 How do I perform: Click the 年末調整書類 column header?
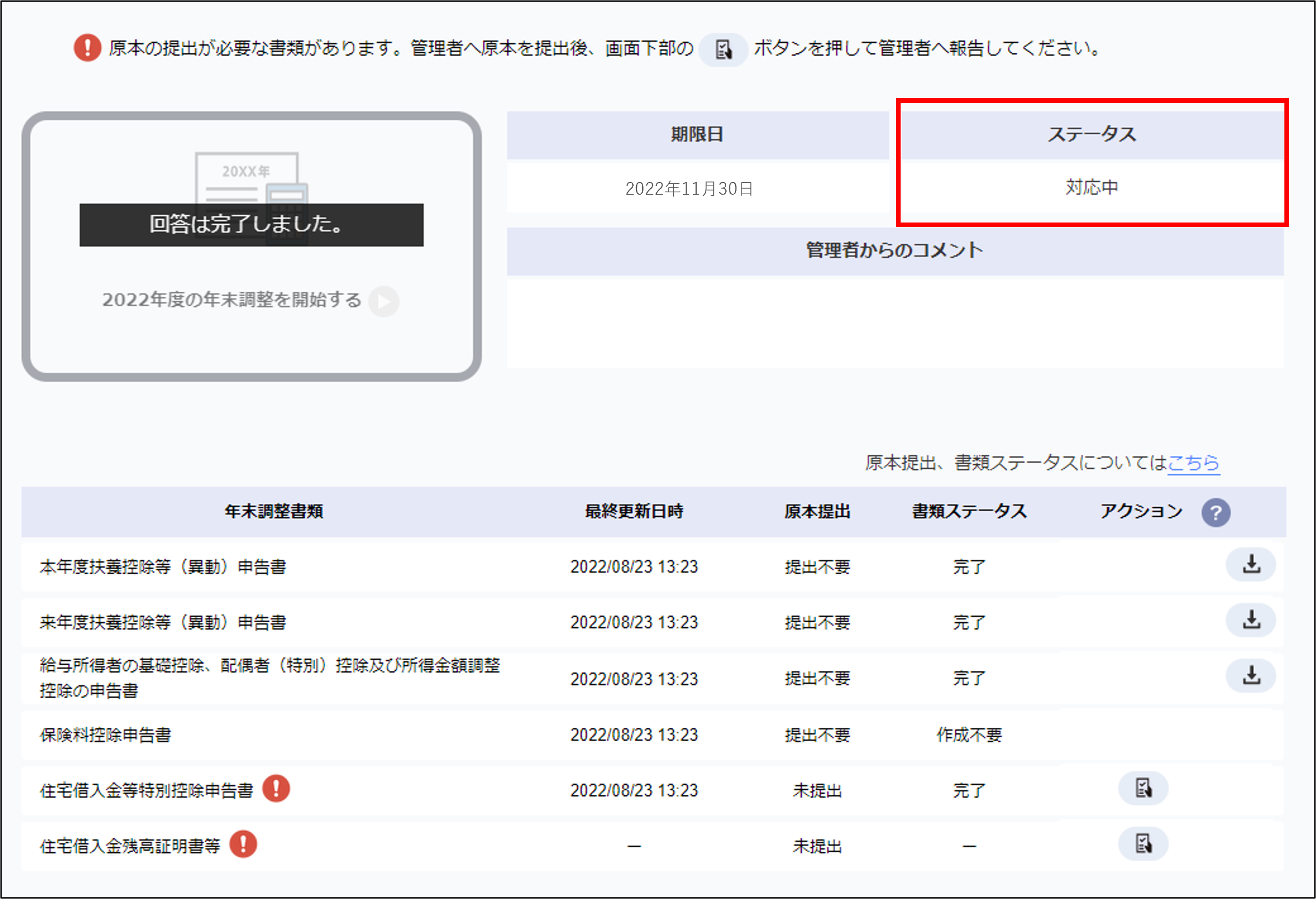point(274,512)
